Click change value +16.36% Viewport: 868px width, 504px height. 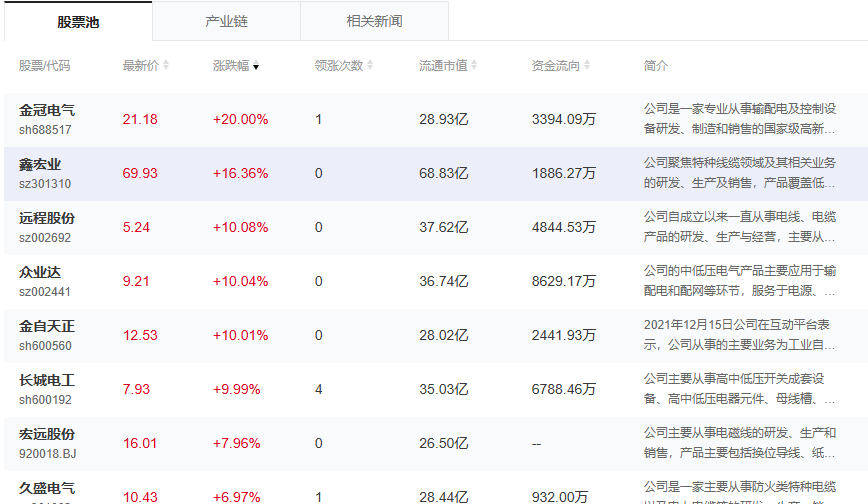pos(240,173)
